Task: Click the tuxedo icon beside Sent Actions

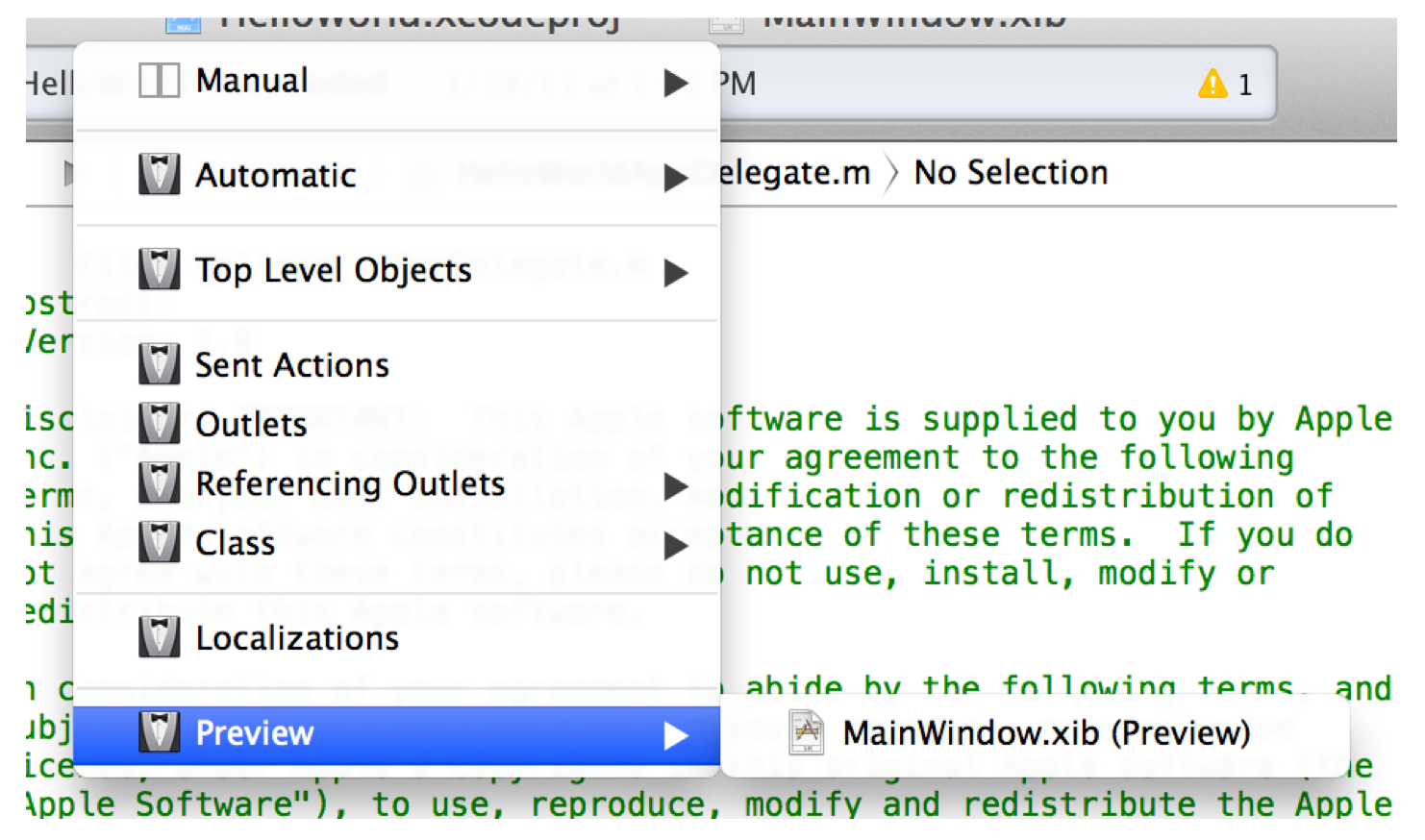Action: [159, 364]
